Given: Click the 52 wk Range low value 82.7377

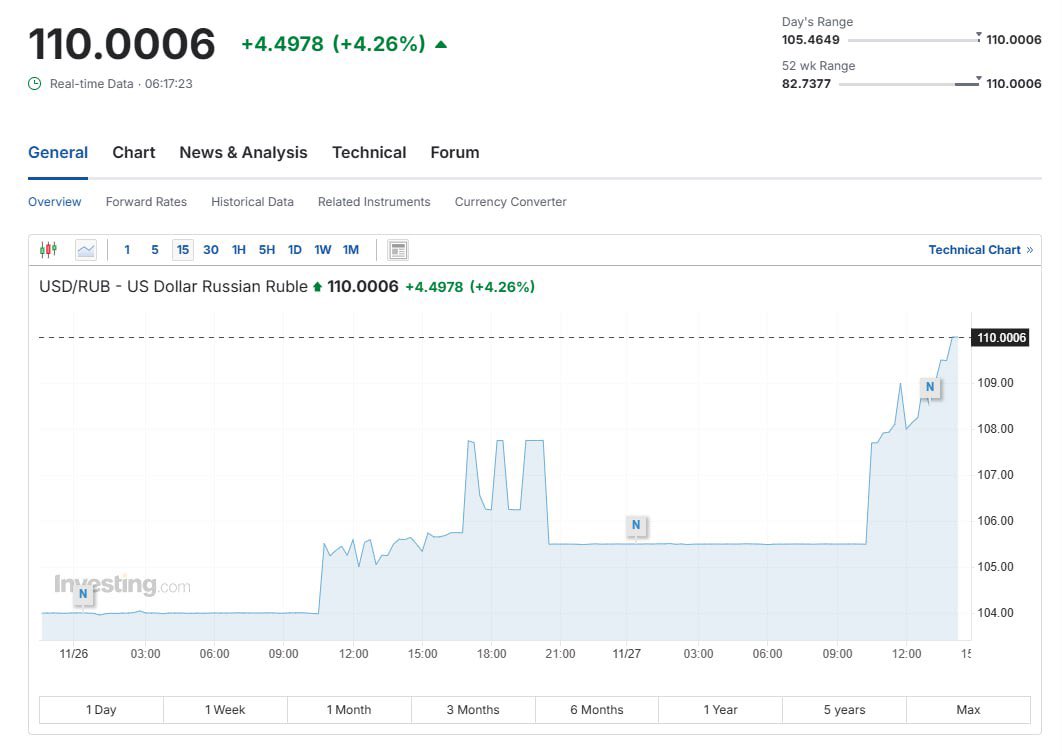Looking at the screenshot, I should pos(806,84).
